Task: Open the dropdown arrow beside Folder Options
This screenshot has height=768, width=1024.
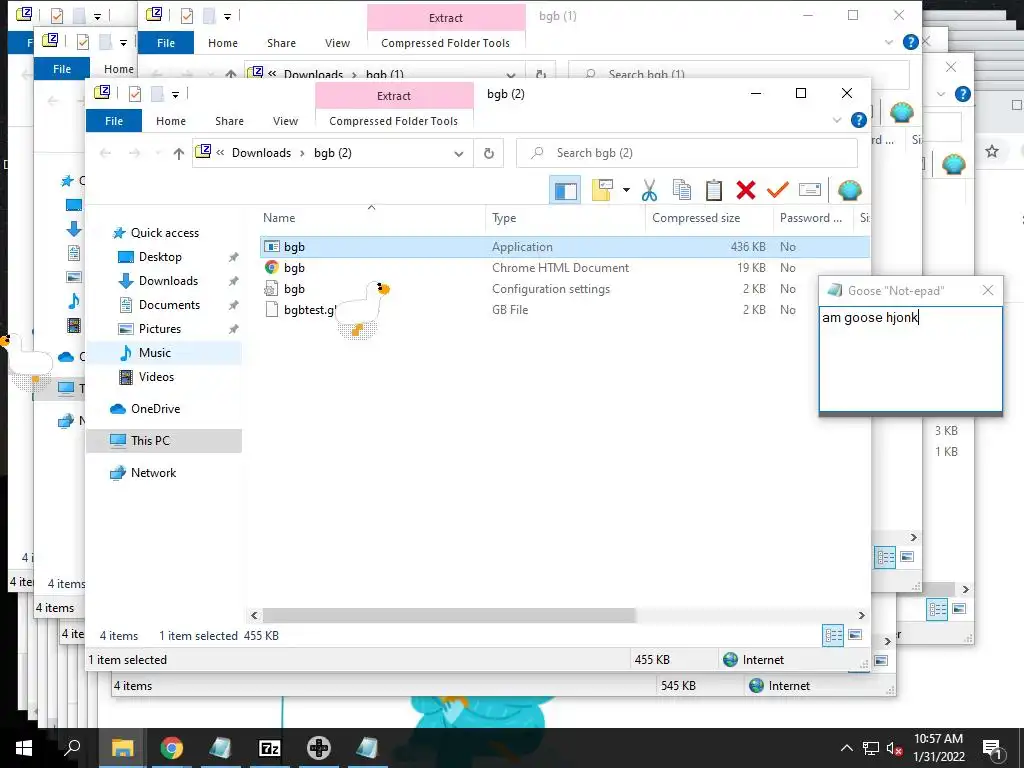Action: point(626,190)
